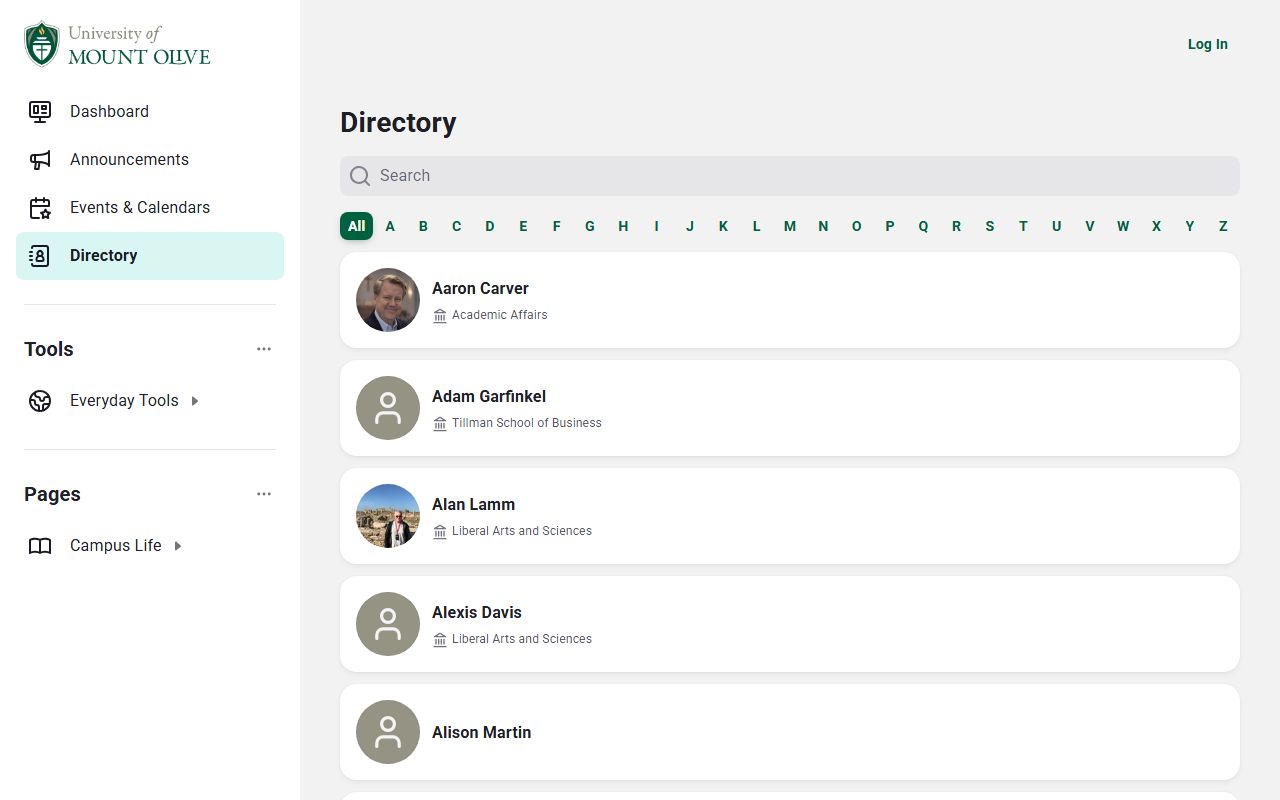Filter directory by letter H

tap(623, 226)
